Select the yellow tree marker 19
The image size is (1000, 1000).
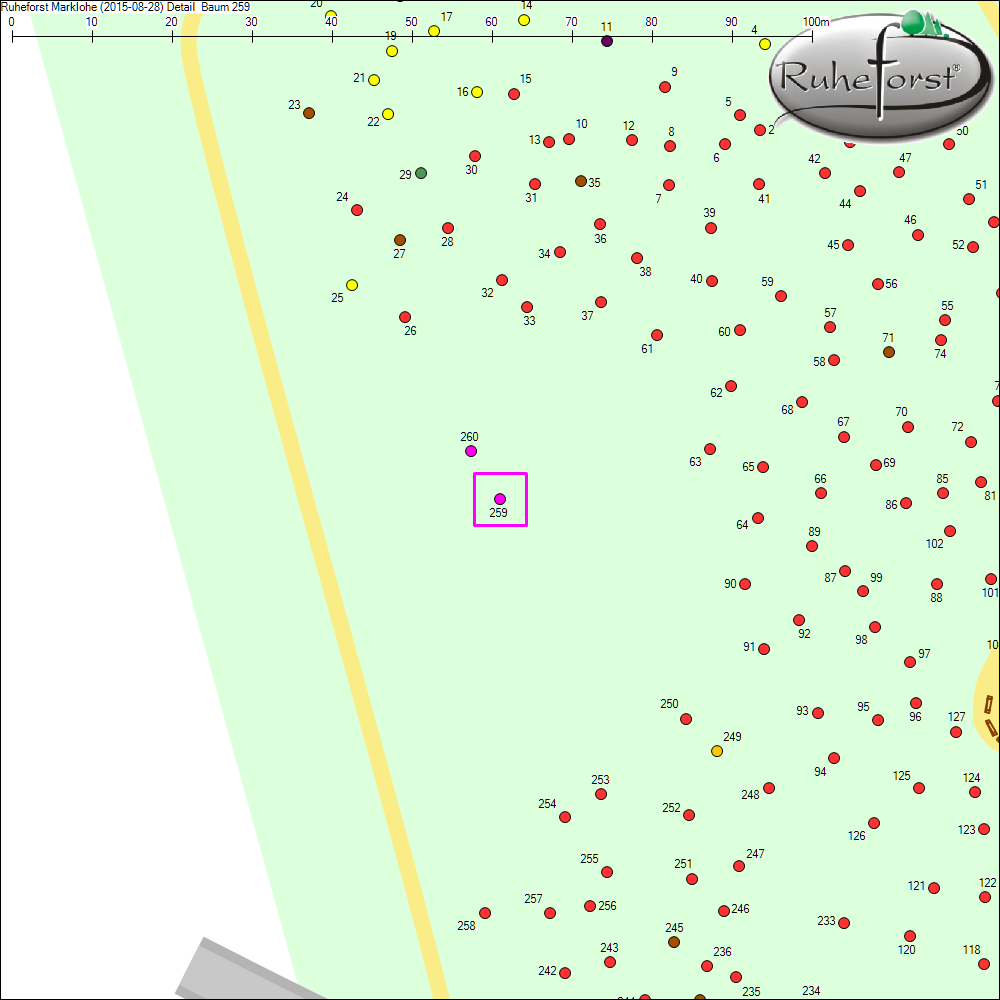[x=392, y=51]
